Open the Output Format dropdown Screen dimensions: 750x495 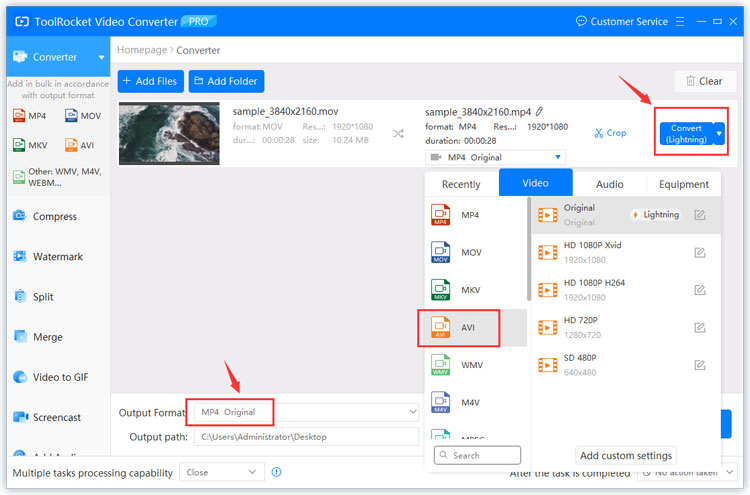pos(307,412)
